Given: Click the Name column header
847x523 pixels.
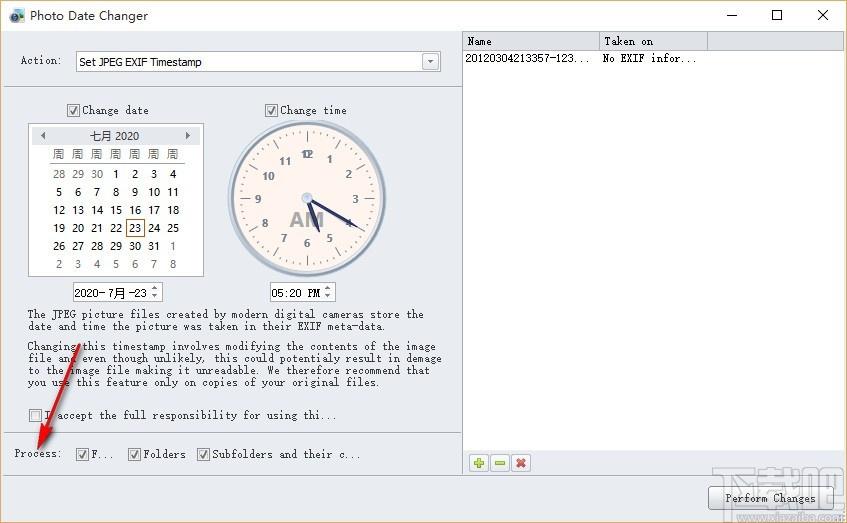Looking at the screenshot, I should pyautogui.click(x=531, y=41).
